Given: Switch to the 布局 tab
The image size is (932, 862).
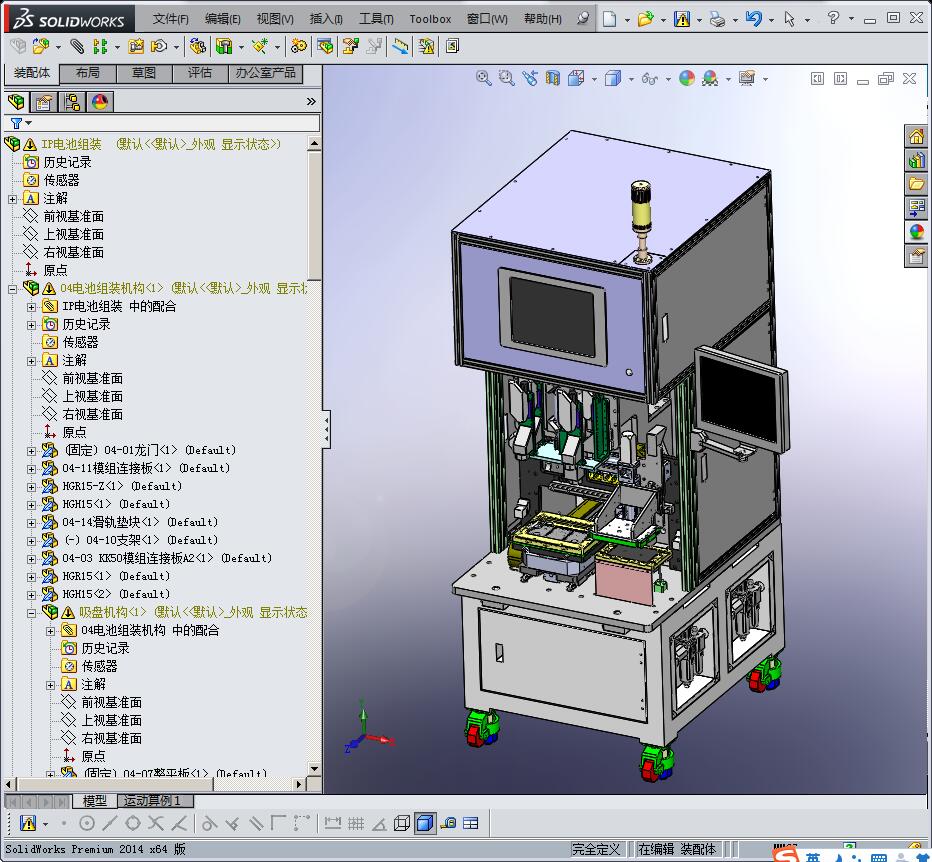Looking at the screenshot, I should tap(87, 73).
